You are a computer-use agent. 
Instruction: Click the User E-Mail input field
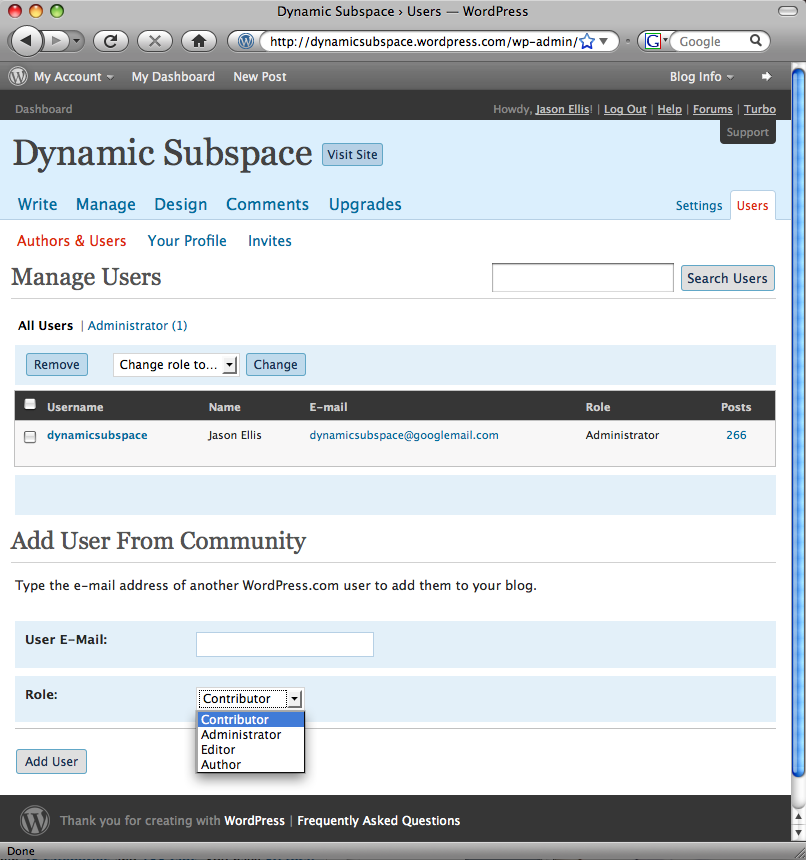[284, 644]
